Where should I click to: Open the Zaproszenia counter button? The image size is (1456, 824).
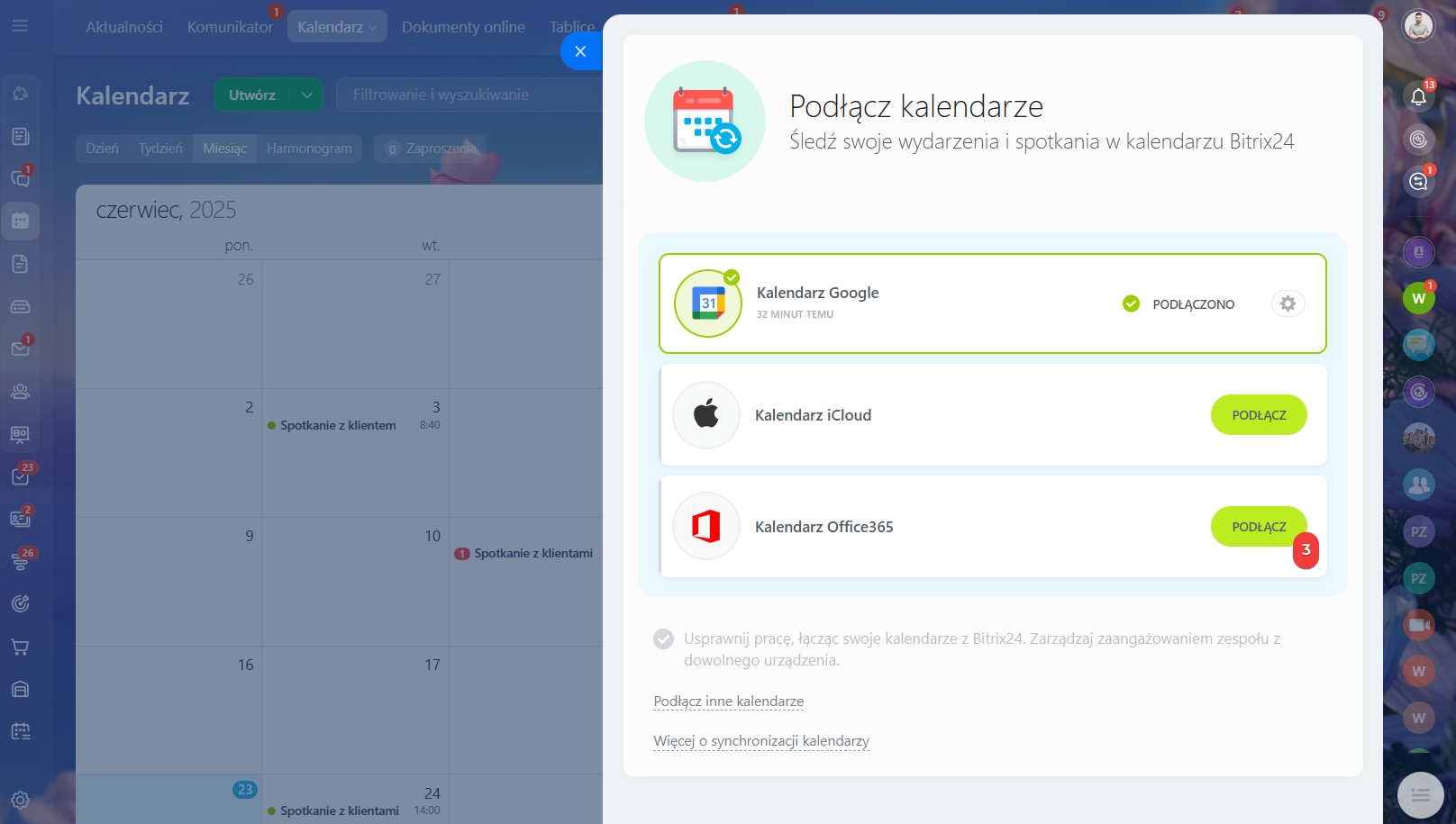(x=431, y=149)
